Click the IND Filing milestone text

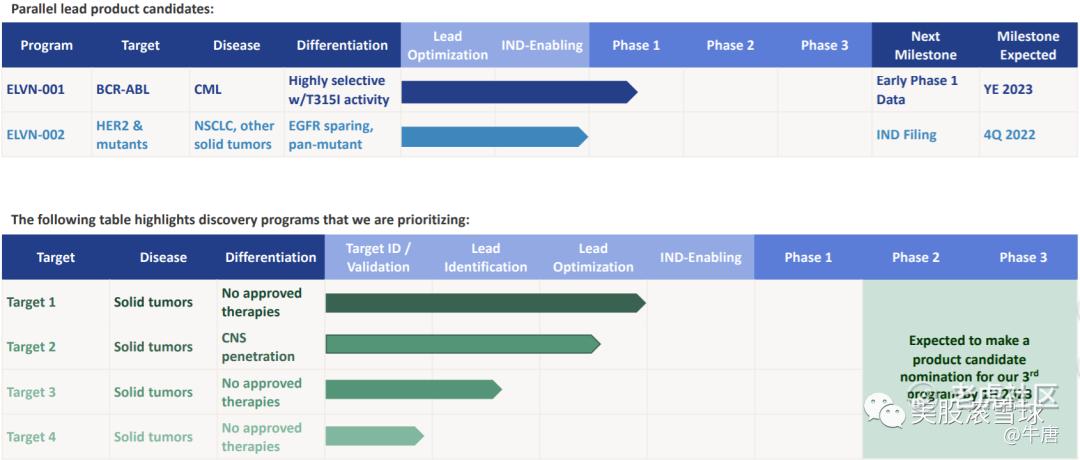point(906,135)
